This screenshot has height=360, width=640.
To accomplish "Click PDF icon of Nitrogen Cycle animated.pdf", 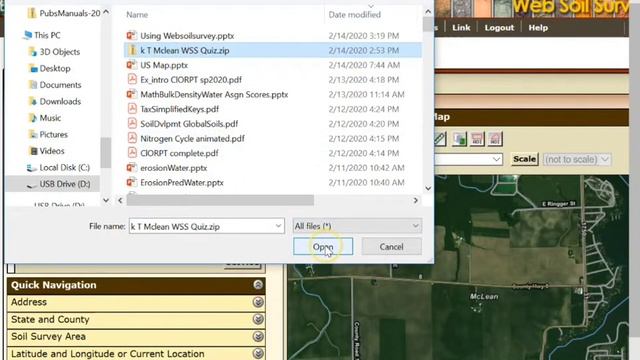I will (131, 138).
